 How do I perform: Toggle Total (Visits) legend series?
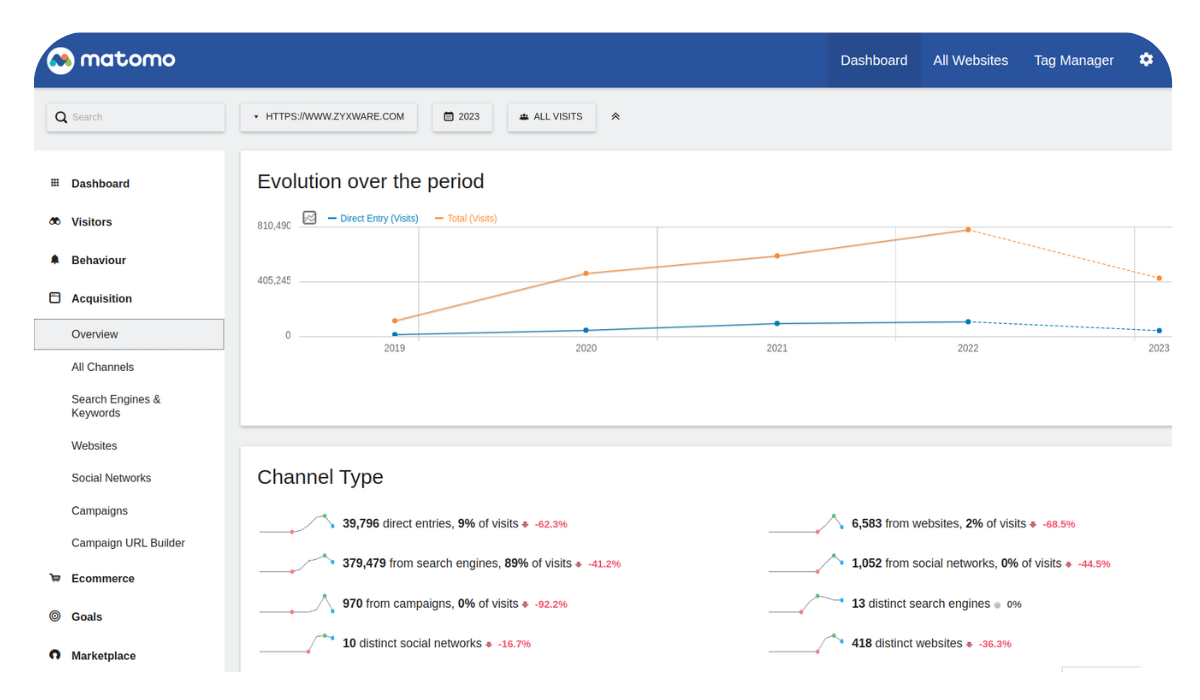(471, 218)
